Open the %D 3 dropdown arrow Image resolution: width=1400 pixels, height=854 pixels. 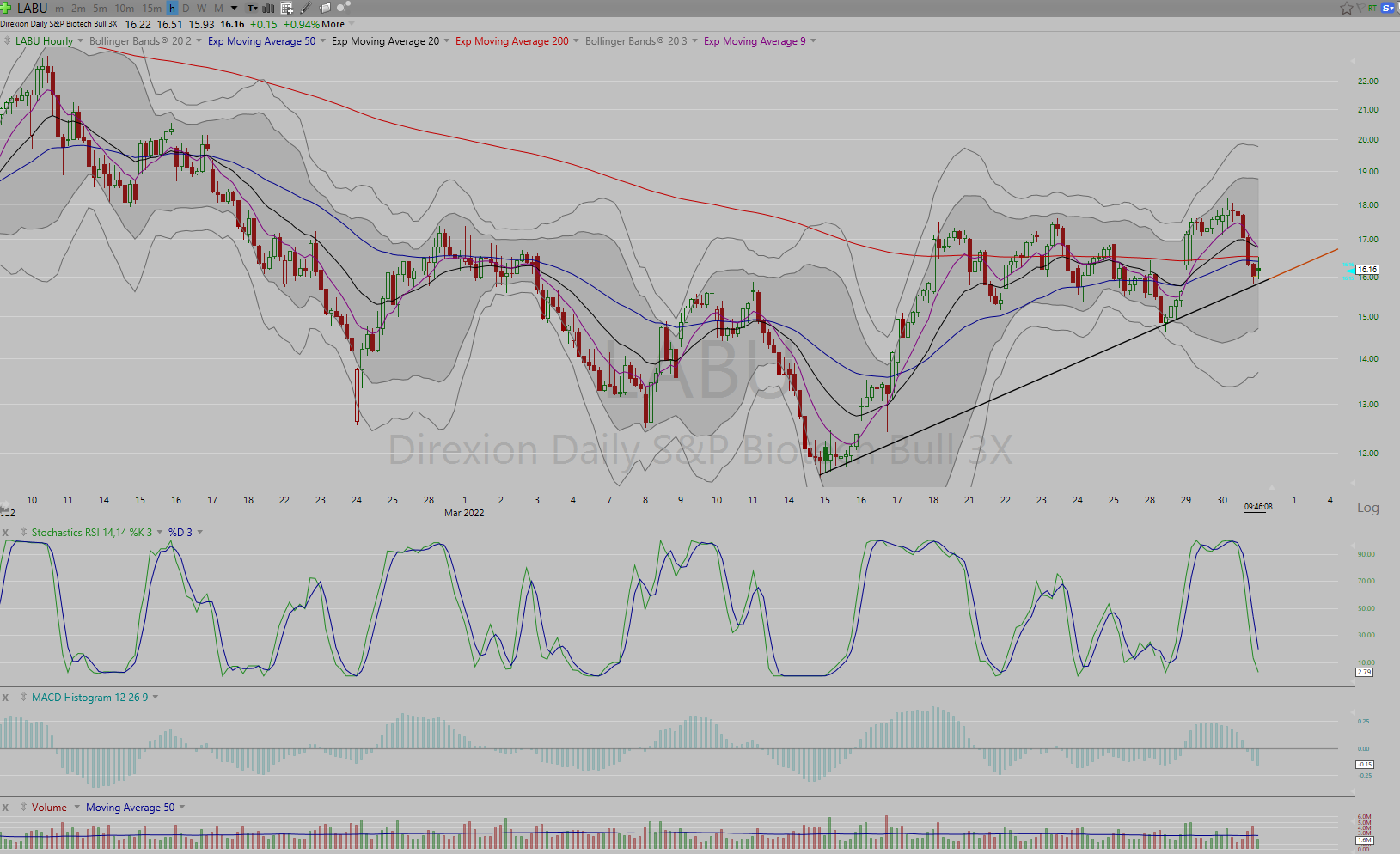[200, 532]
